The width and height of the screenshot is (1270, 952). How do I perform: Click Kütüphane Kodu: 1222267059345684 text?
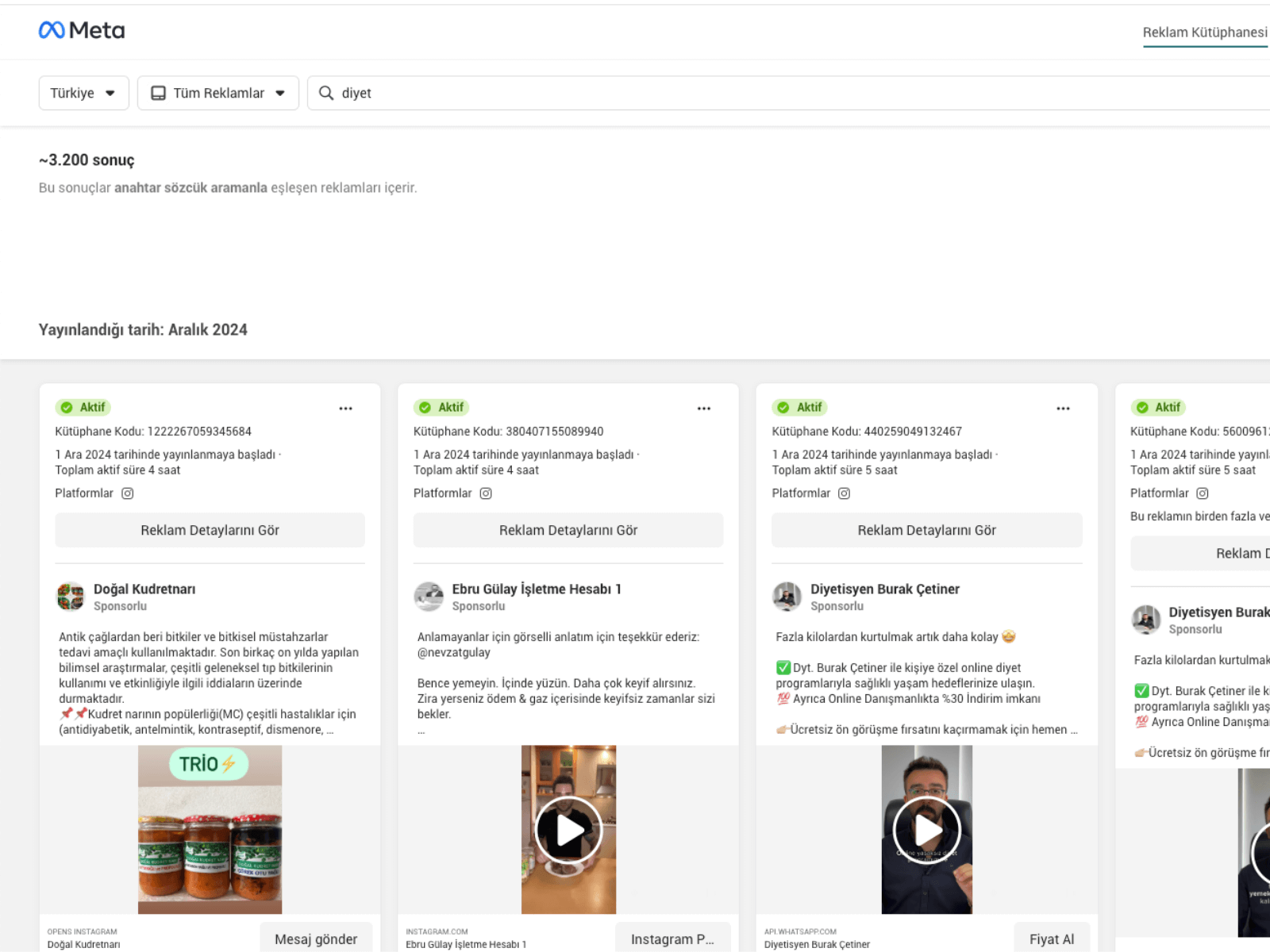(x=153, y=432)
